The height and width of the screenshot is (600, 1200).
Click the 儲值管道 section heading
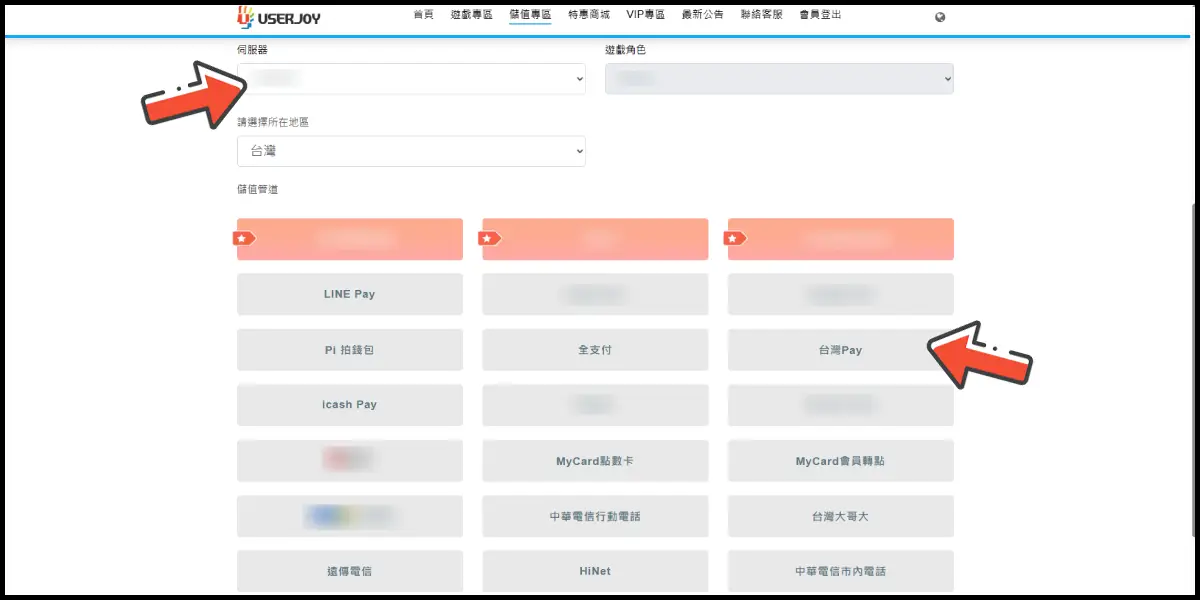(257, 189)
